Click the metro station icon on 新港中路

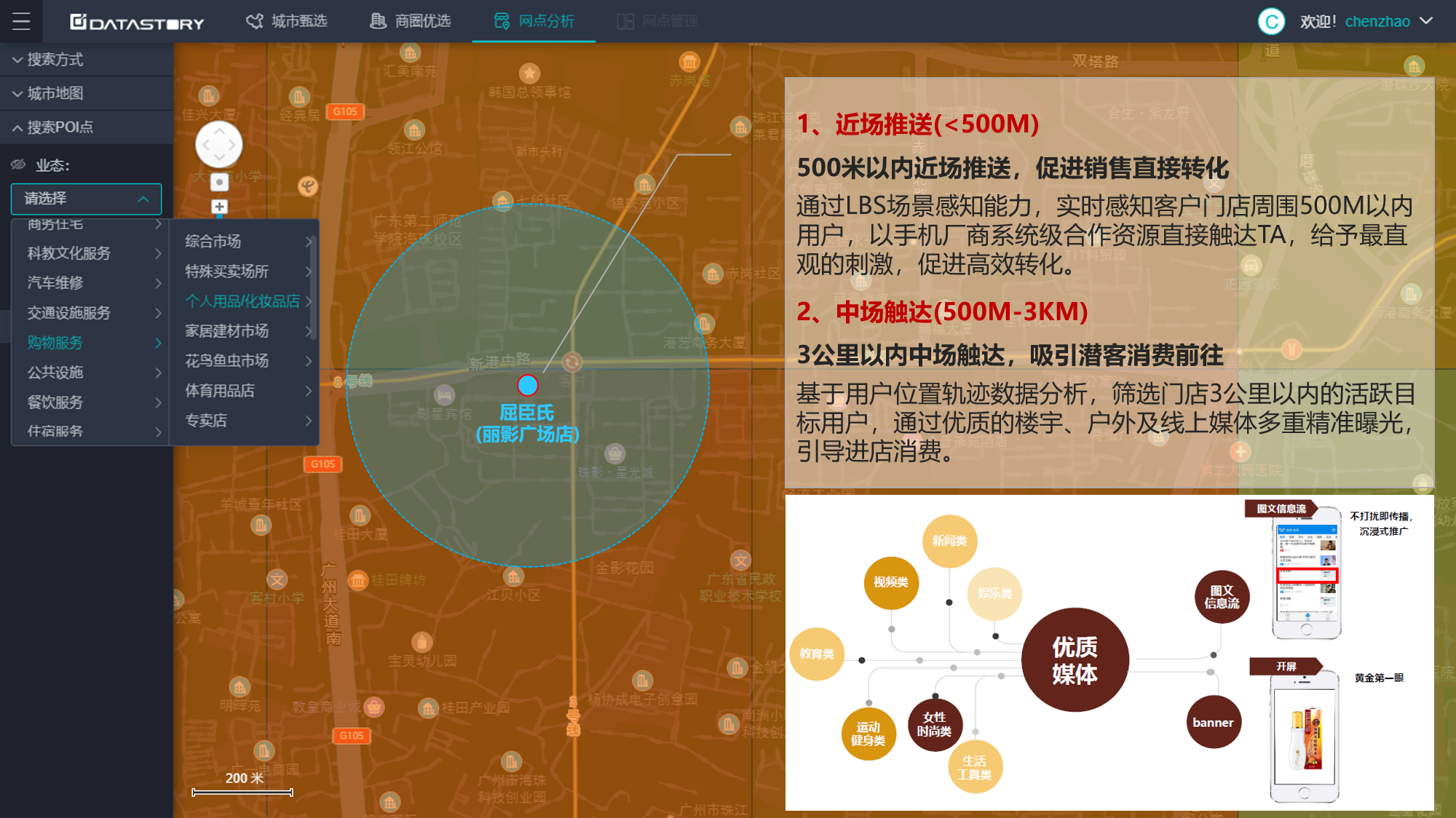coord(572,362)
